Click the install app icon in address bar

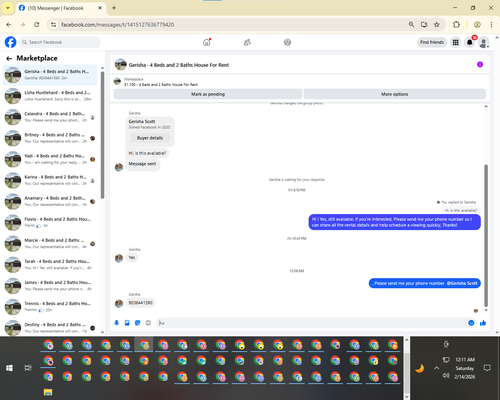pos(424,25)
